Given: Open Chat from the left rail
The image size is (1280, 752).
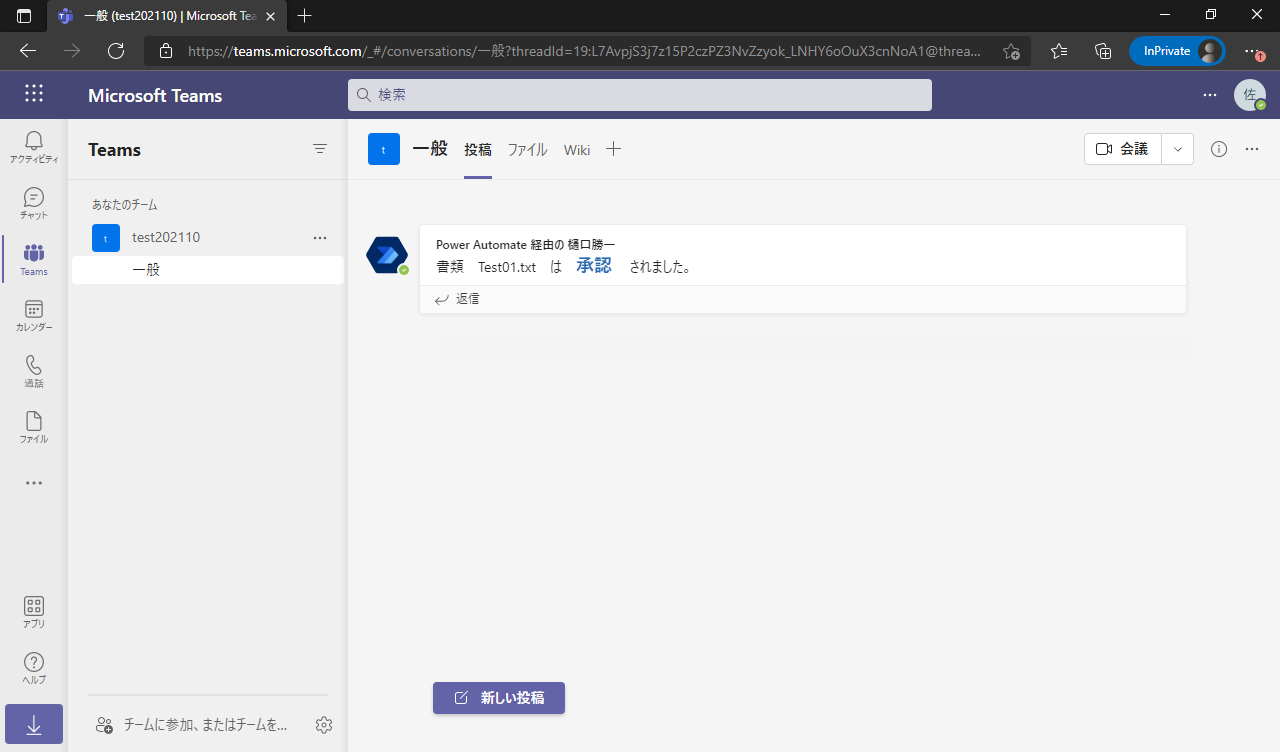Looking at the screenshot, I should click(x=34, y=203).
